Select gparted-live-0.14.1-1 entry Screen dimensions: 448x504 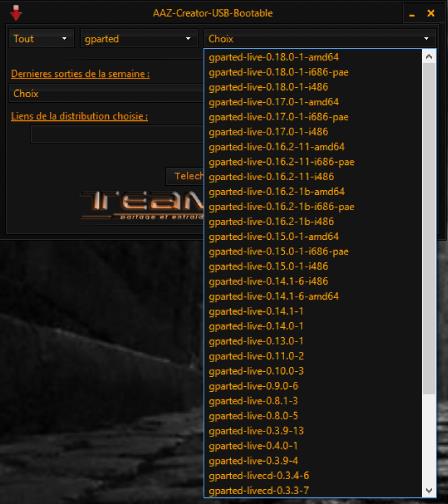[x=313, y=311]
